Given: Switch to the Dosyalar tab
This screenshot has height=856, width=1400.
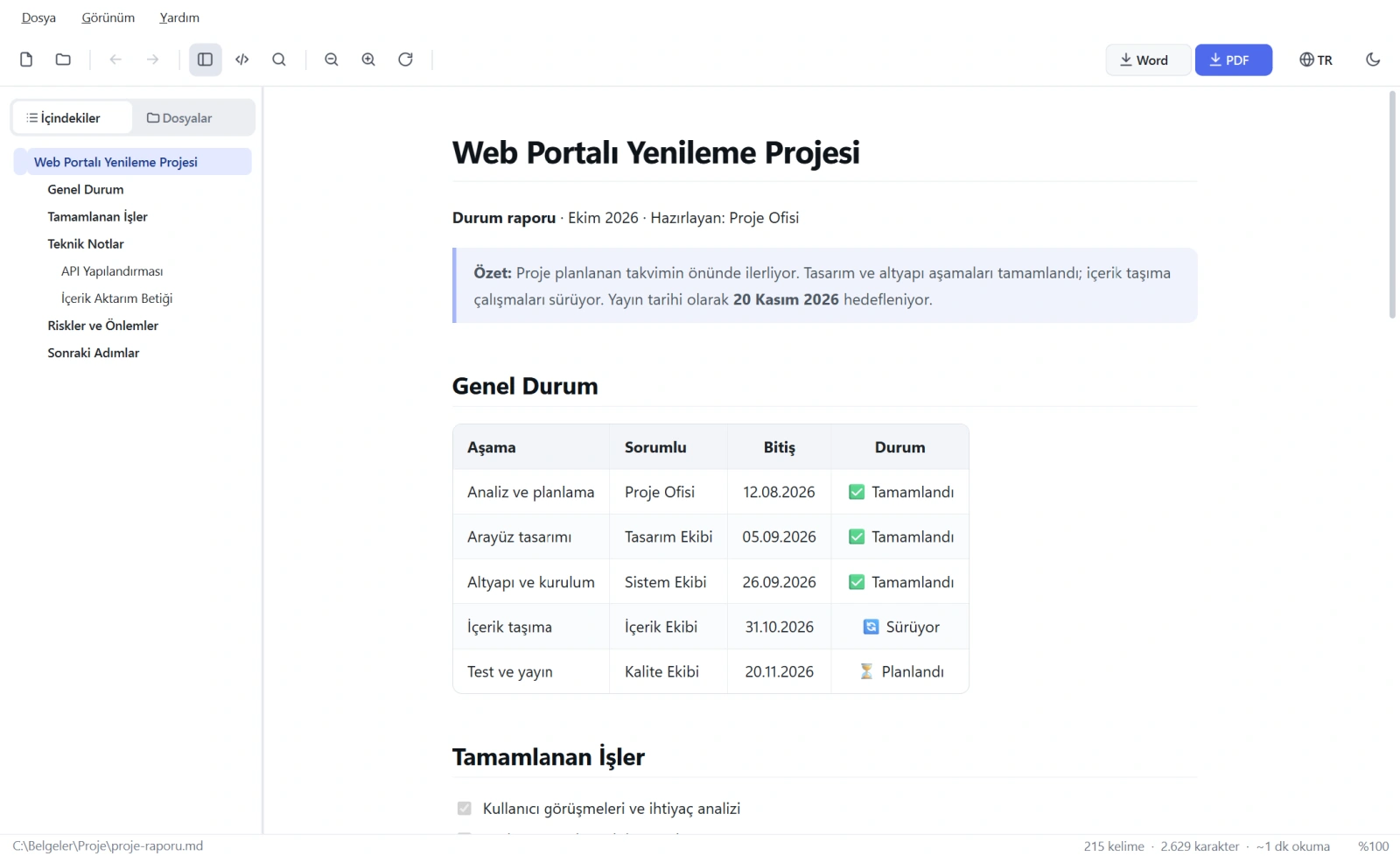Looking at the screenshot, I should [179, 118].
